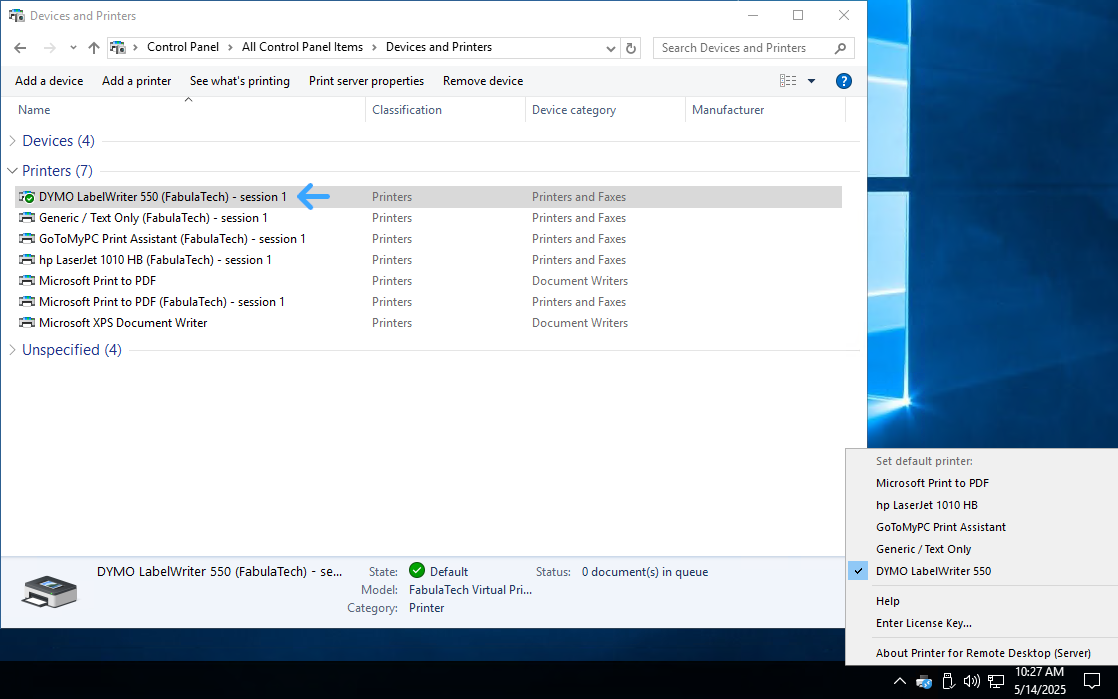Click the DYMO LabelWriter 550 printer icon
This screenshot has height=699, width=1118.
point(26,197)
